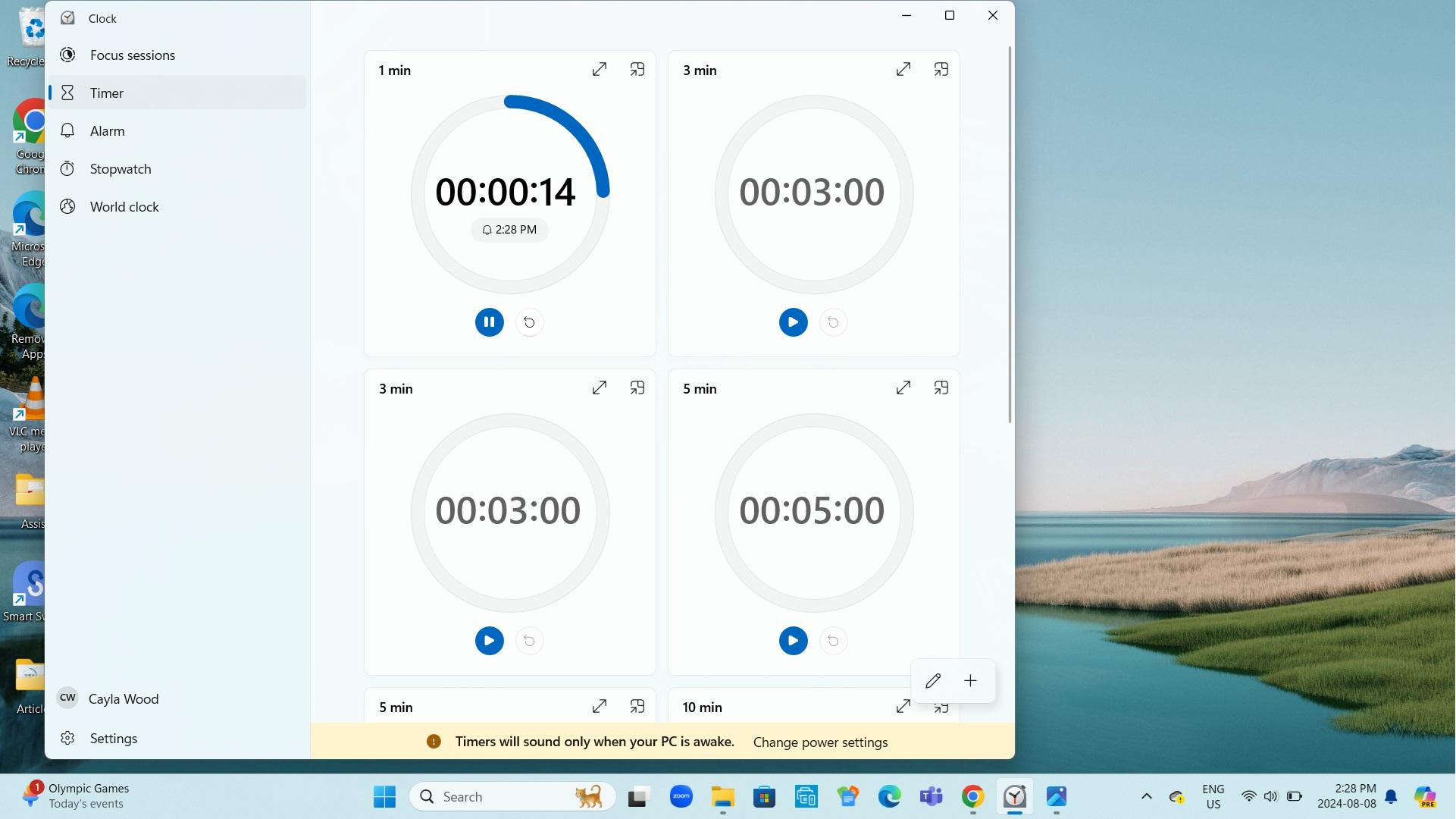Click the 10 min timer title

coord(702,707)
